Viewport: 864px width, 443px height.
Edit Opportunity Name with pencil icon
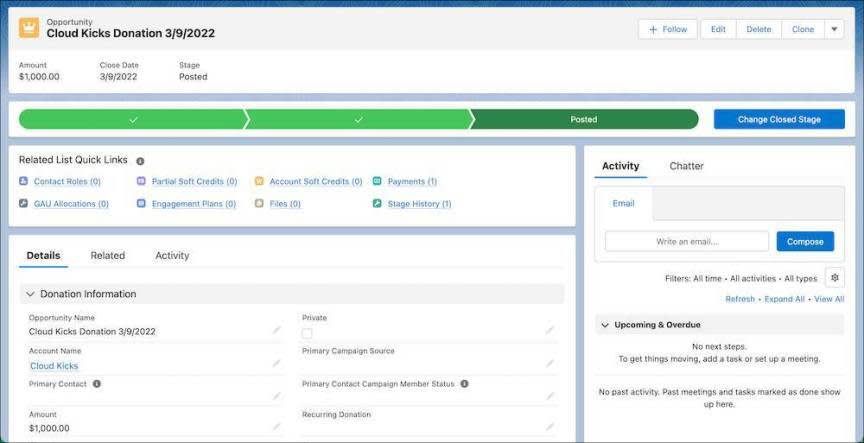tap(276, 330)
